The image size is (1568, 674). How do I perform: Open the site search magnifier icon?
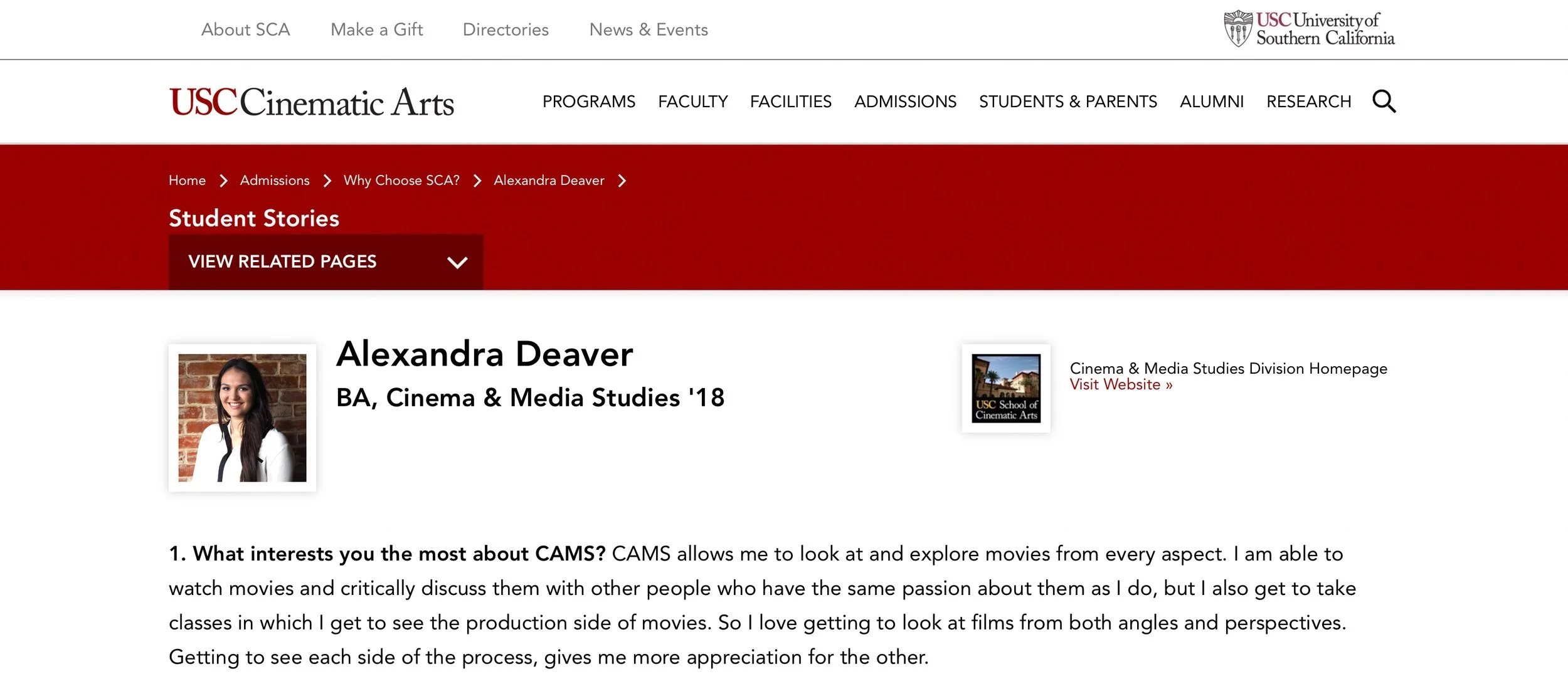click(1384, 101)
